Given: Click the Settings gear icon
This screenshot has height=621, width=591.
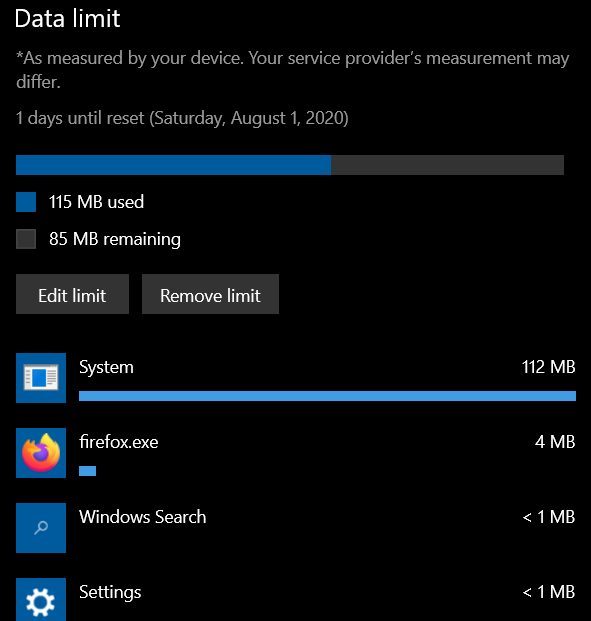Looking at the screenshot, I should pyautogui.click(x=41, y=600).
